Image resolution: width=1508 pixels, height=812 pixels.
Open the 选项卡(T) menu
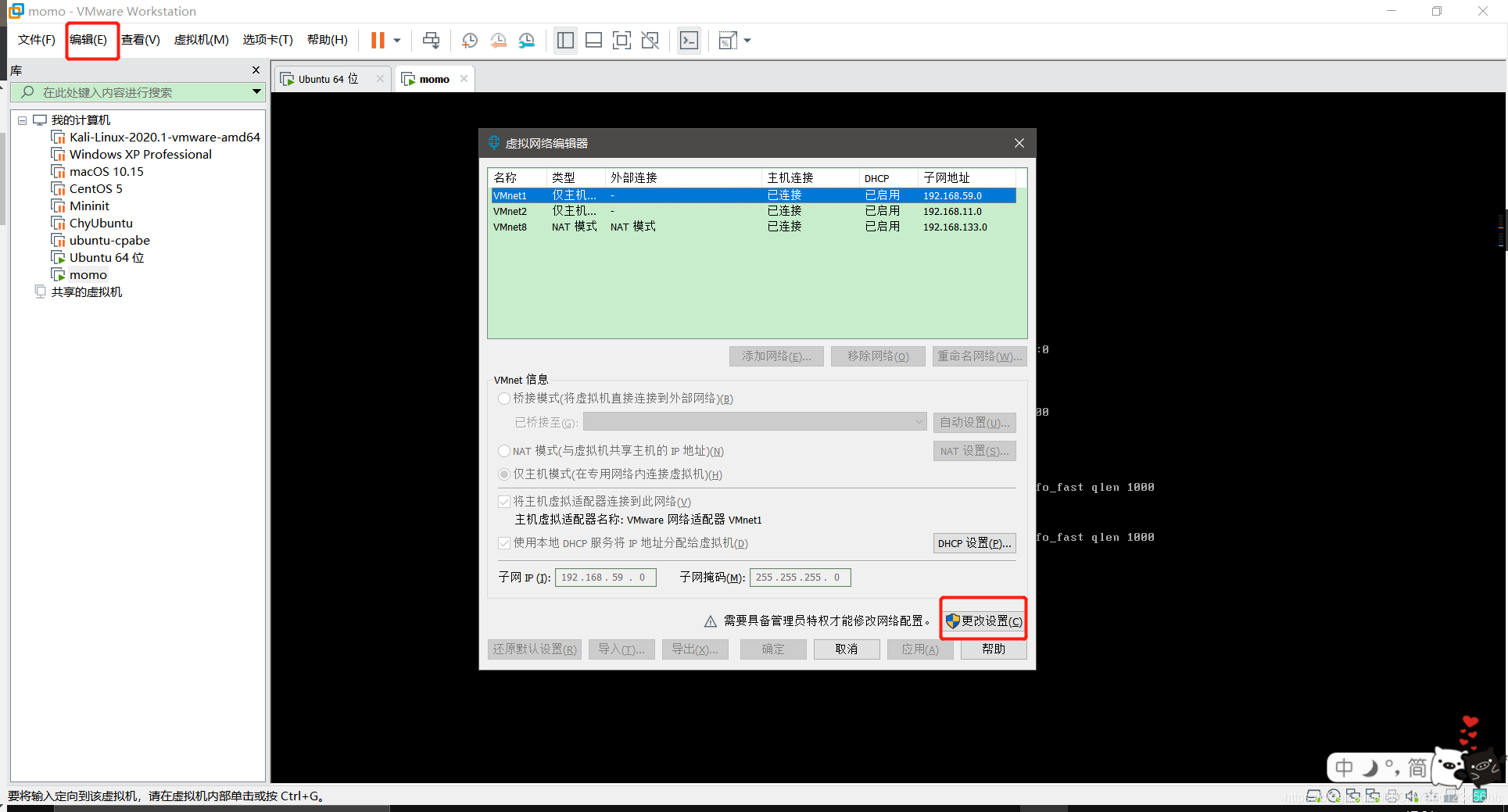tap(268, 40)
